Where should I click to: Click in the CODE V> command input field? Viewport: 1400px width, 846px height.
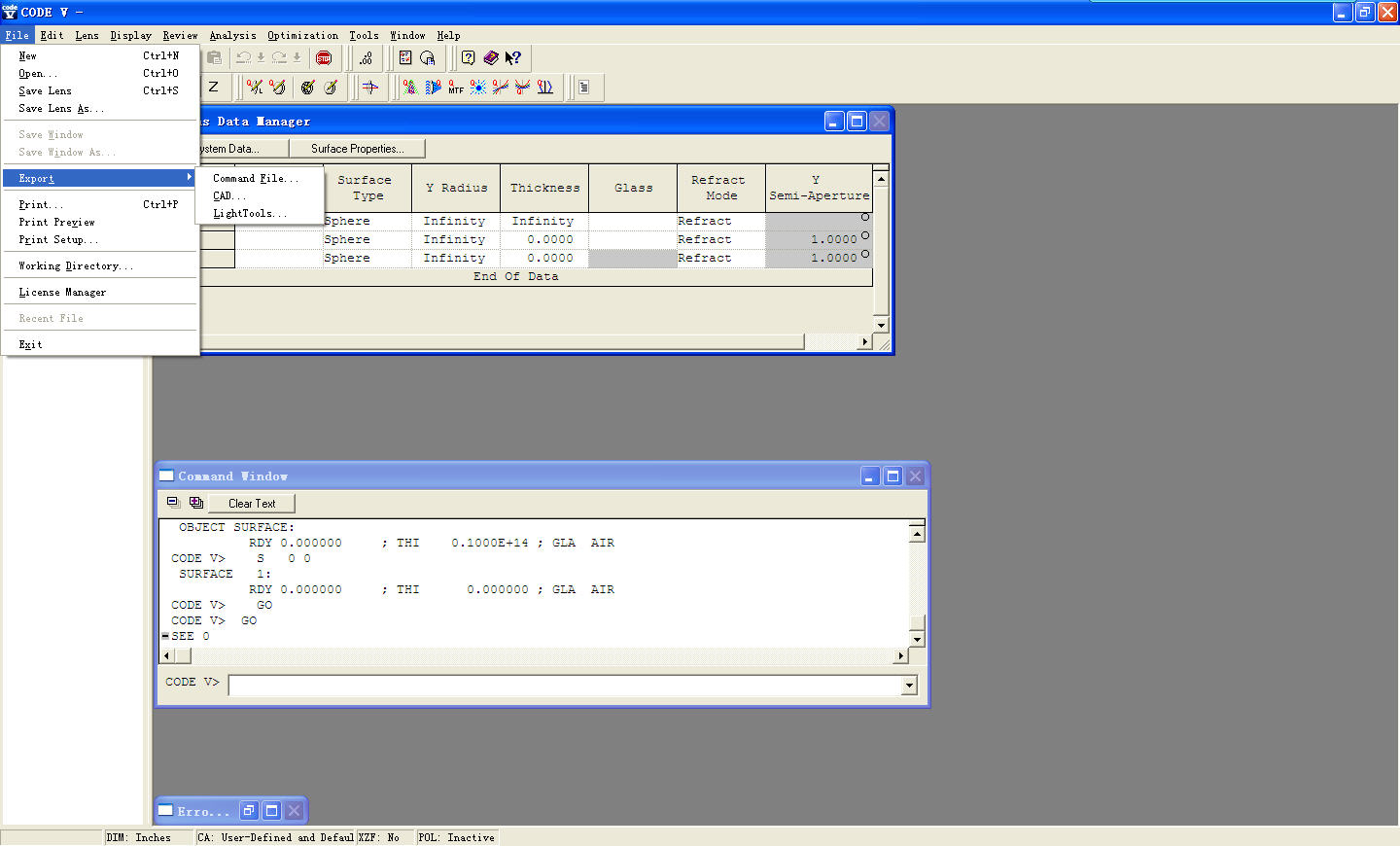point(566,686)
